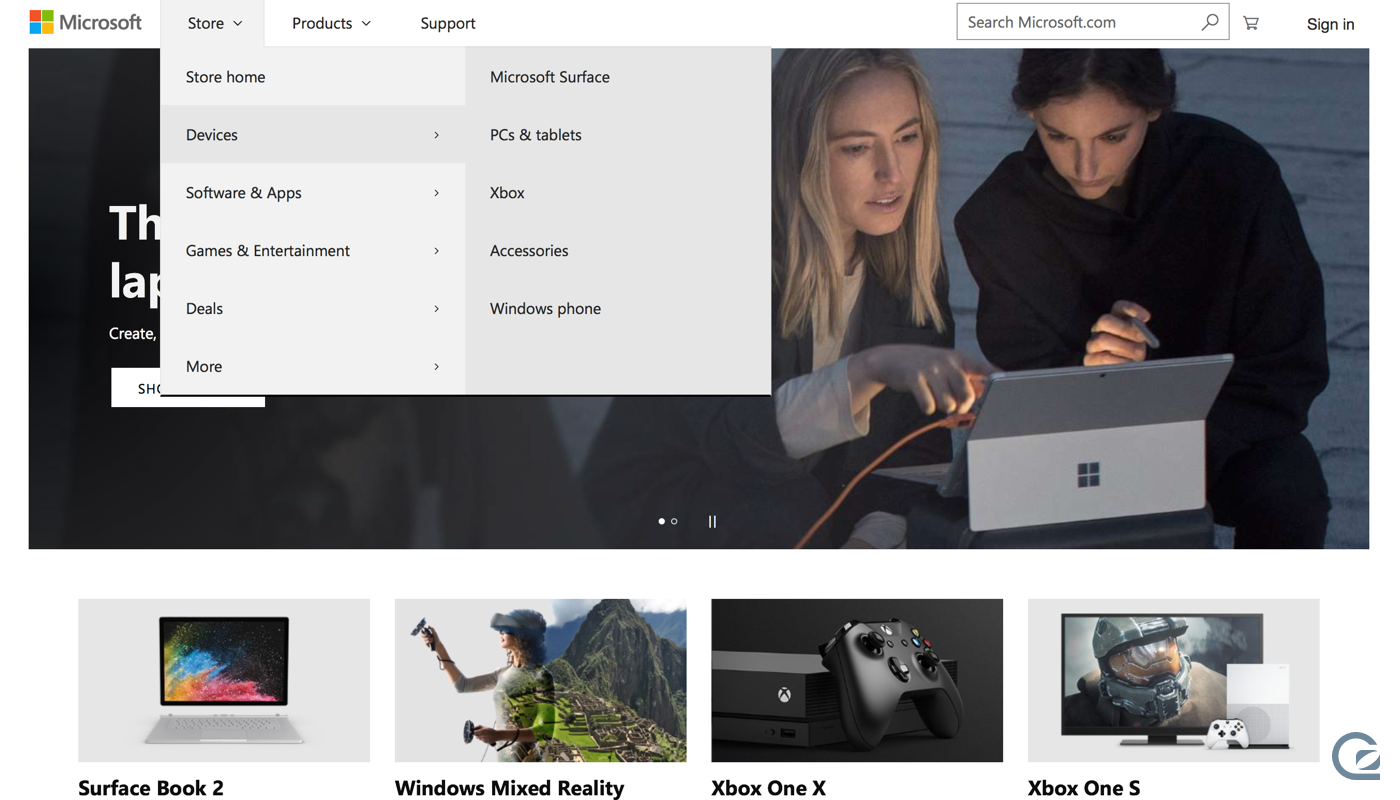
Task: Expand the More submenu arrow
Action: [x=436, y=367]
